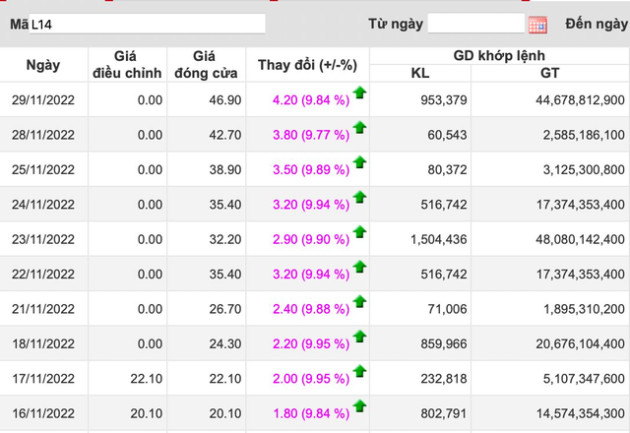This screenshot has height=433, width=630.
Task: Click the change value 2.90 (9.90 %)
Action: 311,239
